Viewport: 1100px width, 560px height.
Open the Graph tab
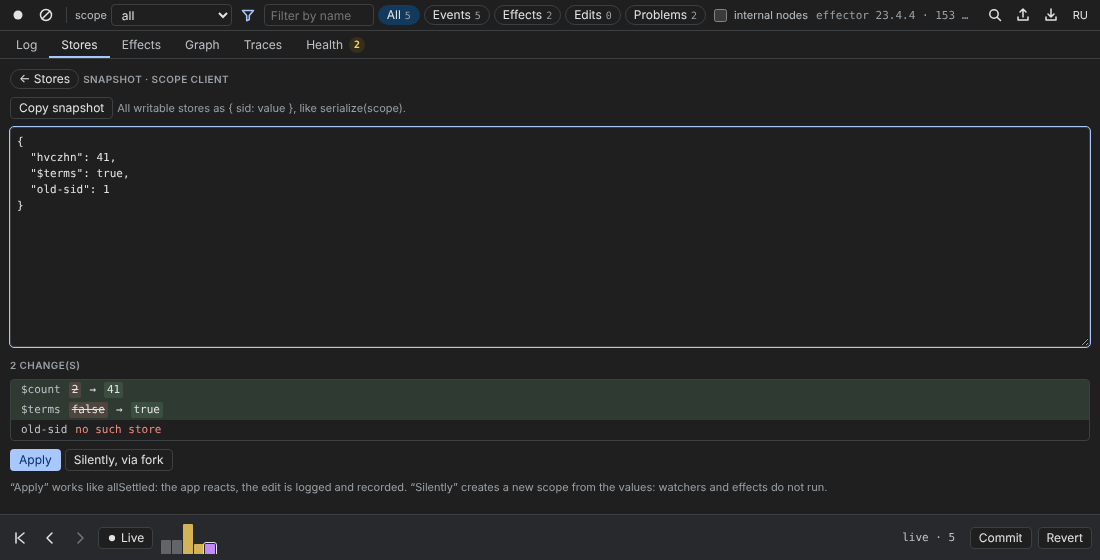coord(202,45)
